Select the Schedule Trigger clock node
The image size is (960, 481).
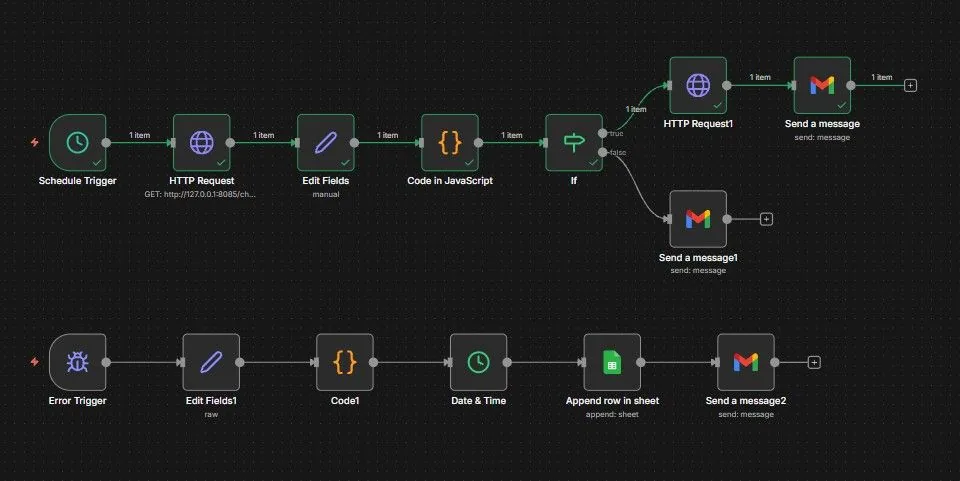(78, 143)
